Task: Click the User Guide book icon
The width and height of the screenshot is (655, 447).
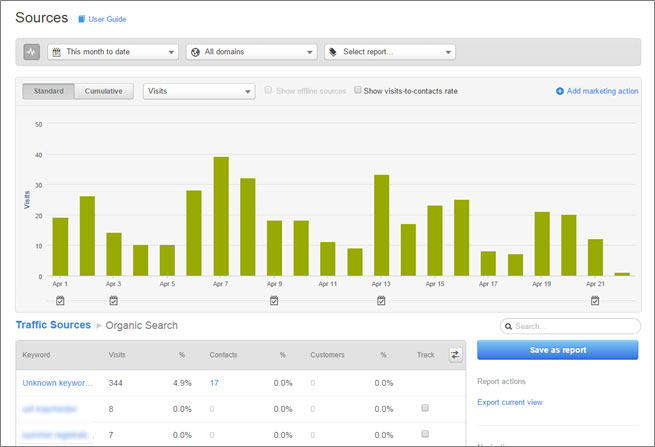Action: coord(81,19)
